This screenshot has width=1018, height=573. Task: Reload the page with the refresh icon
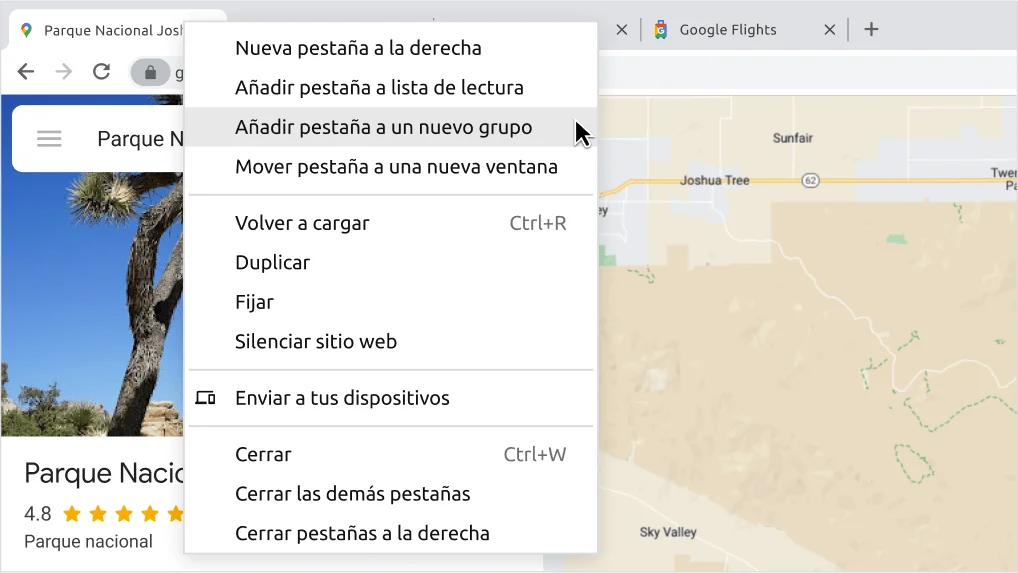pos(101,71)
